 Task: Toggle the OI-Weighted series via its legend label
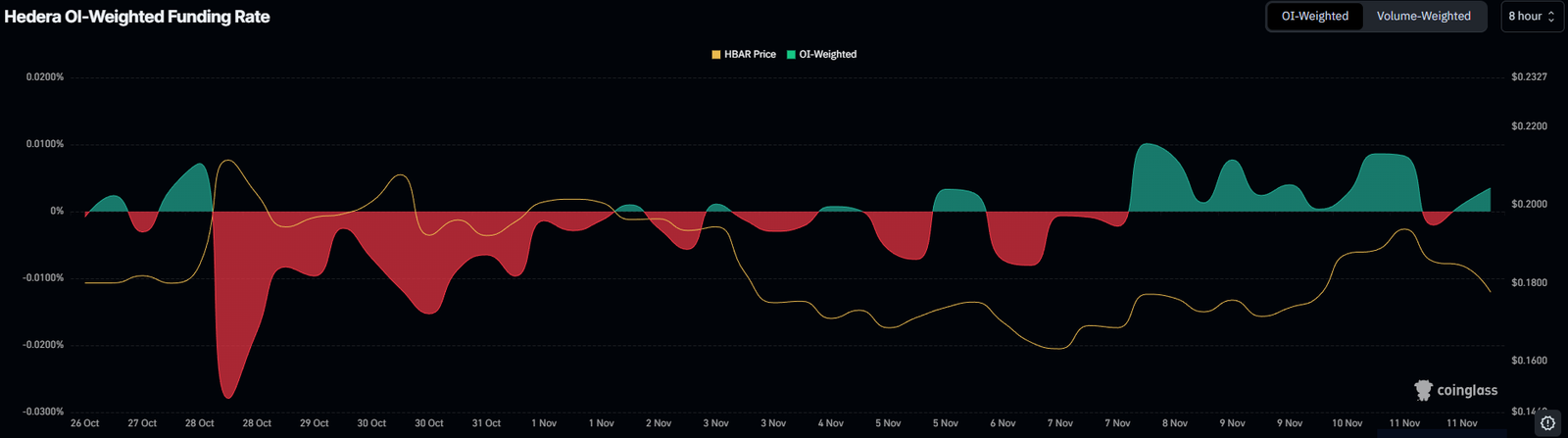coord(827,55)
